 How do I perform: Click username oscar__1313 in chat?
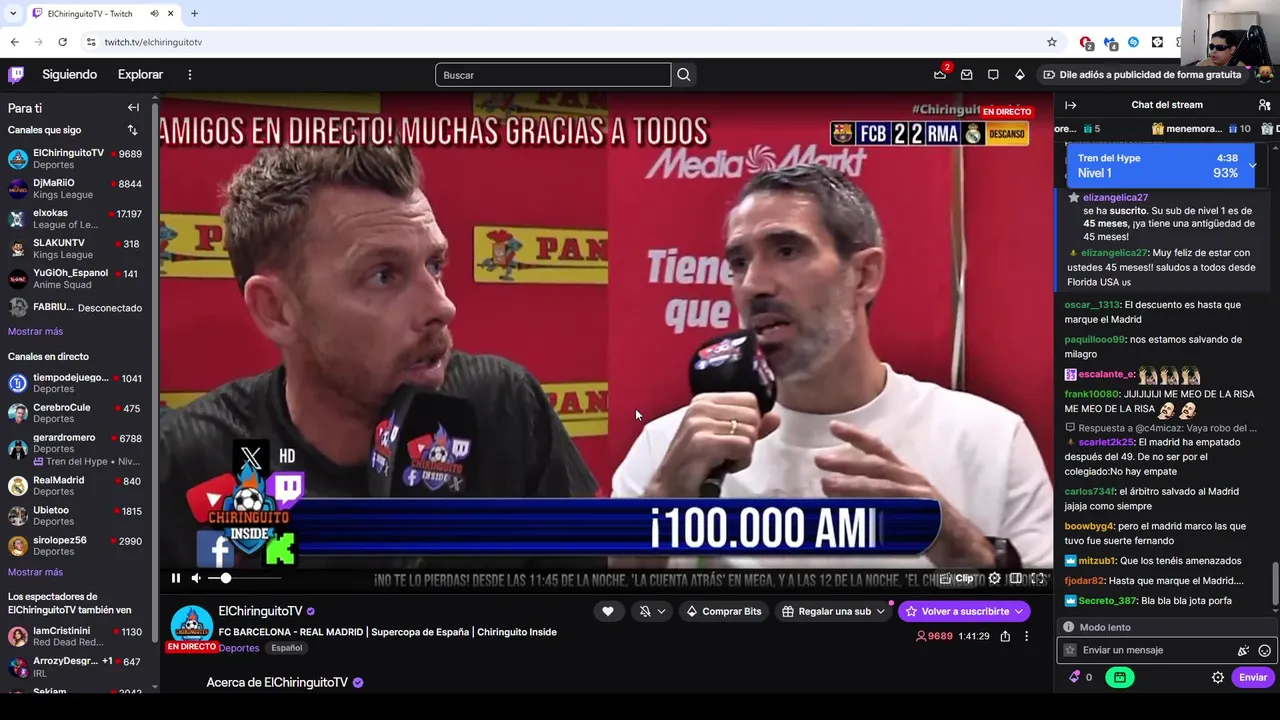click(x=1092, y=305)
